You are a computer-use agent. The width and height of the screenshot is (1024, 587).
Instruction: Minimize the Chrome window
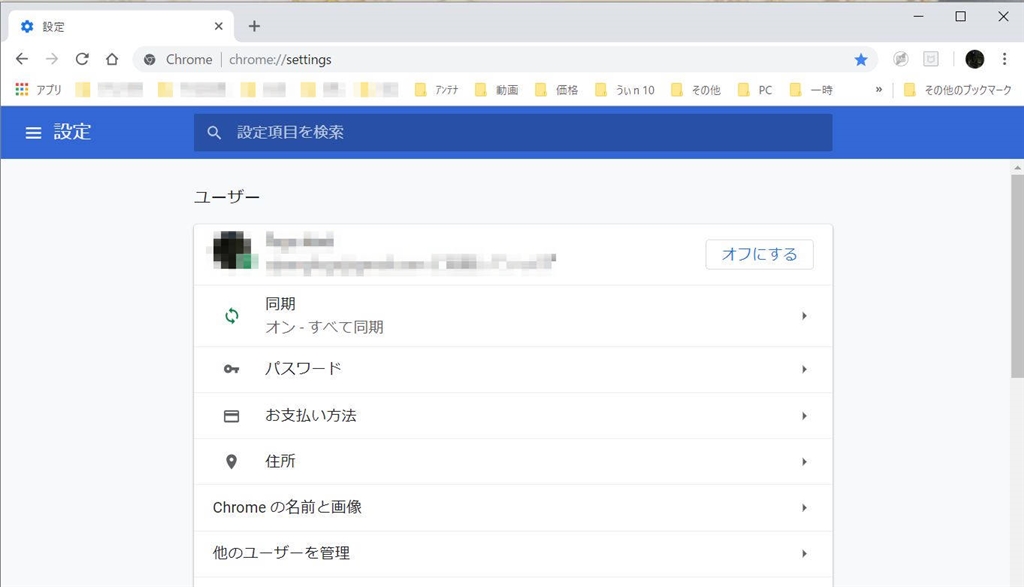pos(918,16)
